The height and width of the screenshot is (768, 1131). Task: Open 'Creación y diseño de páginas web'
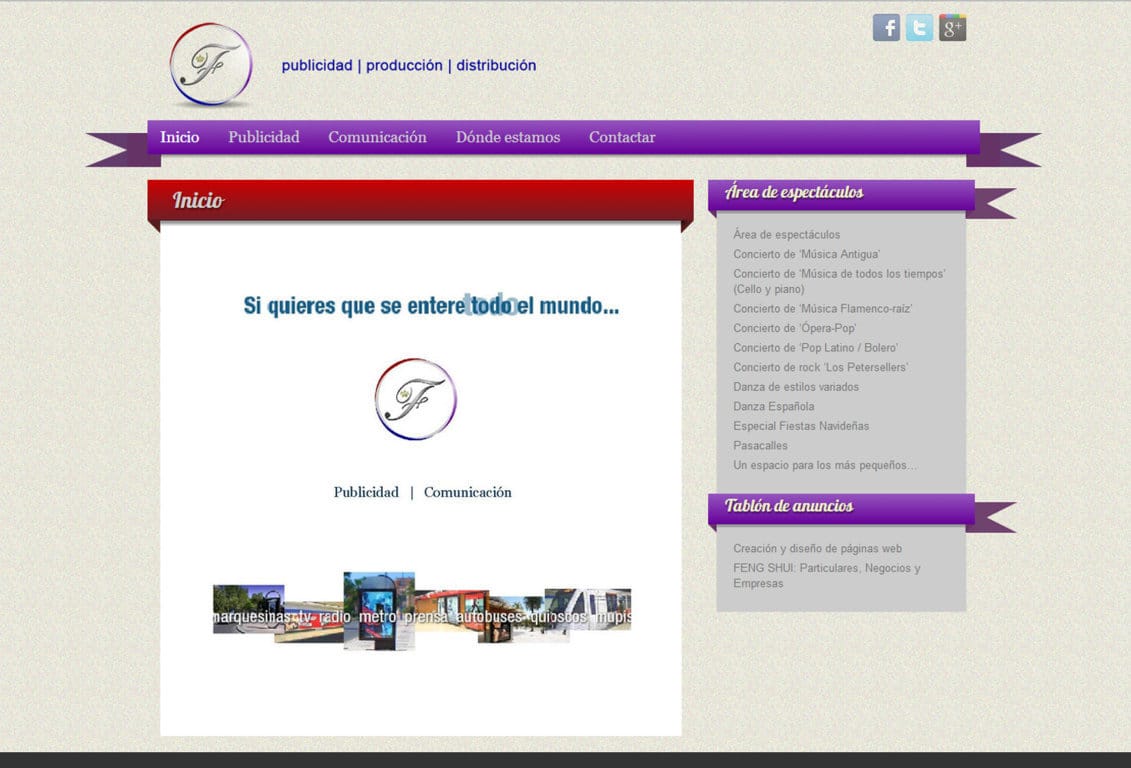click(817, 548)
